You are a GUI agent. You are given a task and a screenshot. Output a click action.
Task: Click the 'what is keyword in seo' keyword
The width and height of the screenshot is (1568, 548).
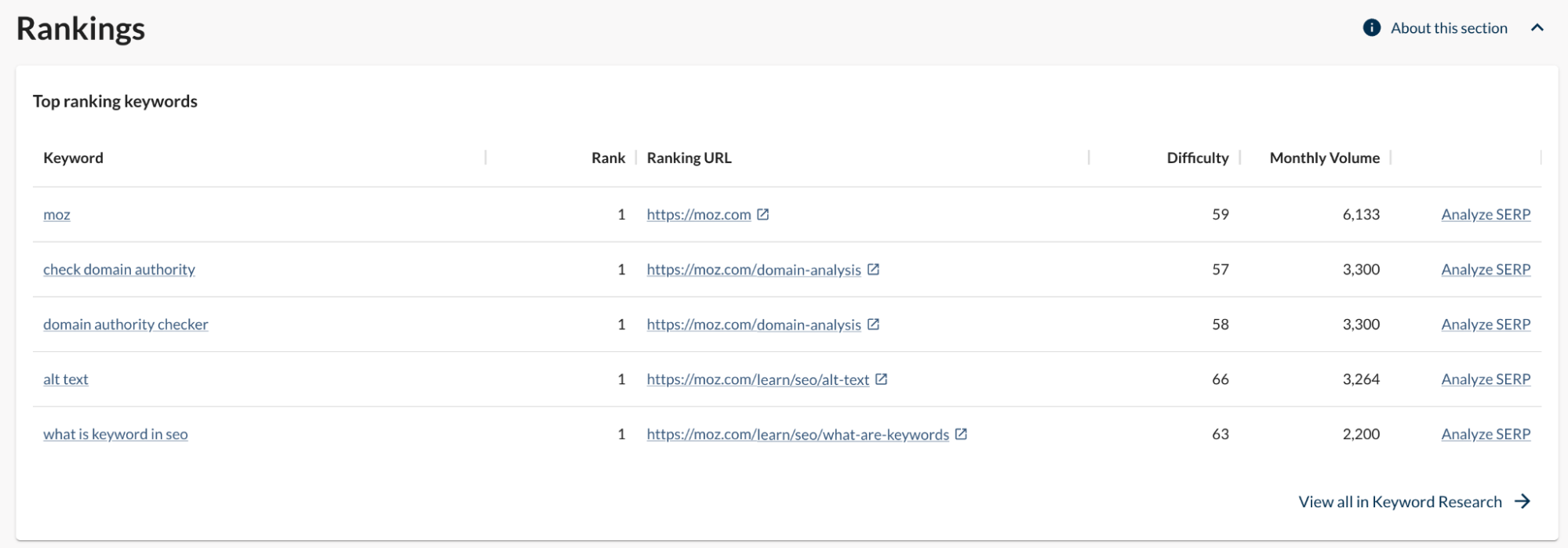pyautogui.click(x=115, y=434)
